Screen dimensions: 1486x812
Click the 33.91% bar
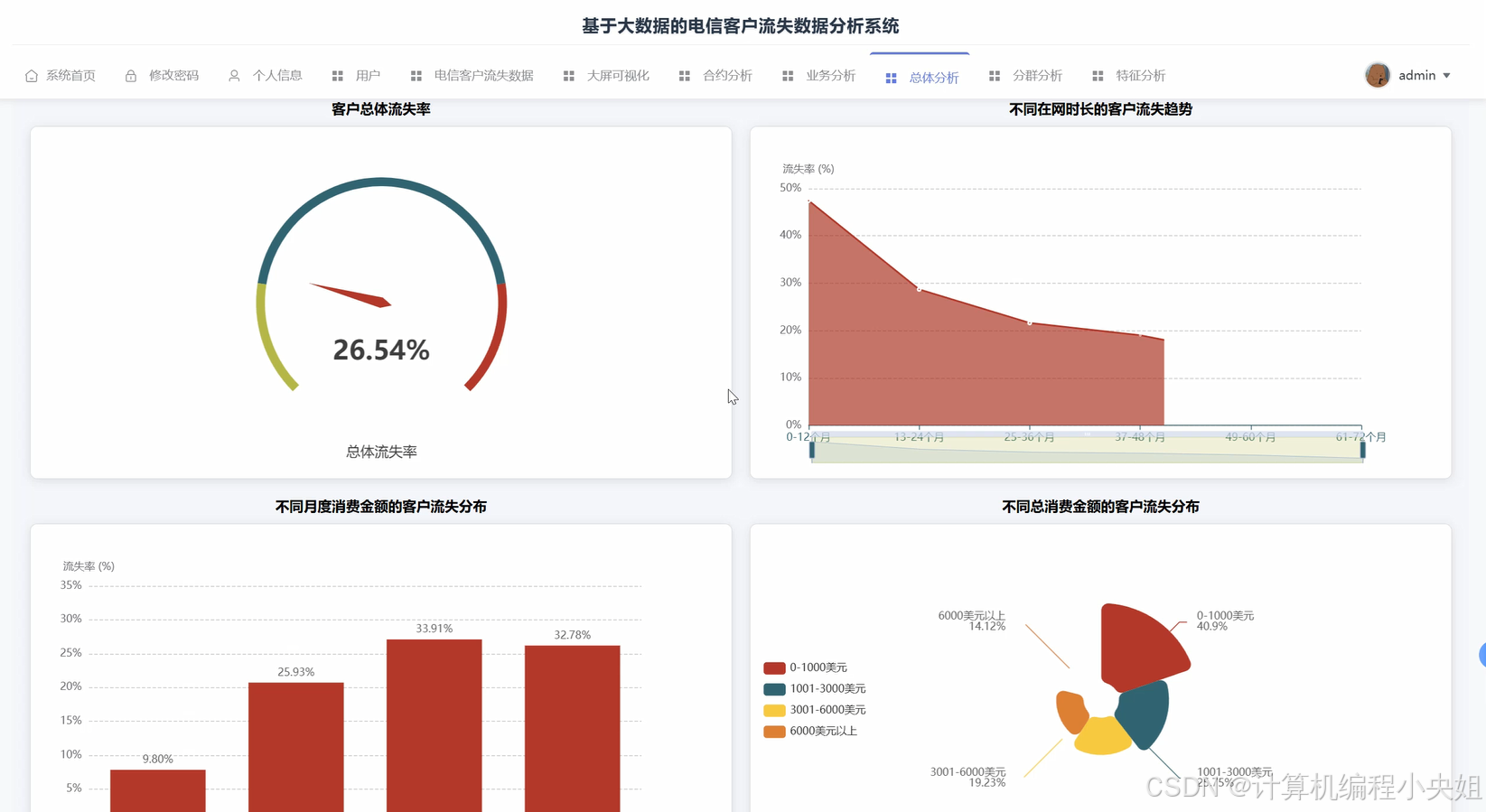[435, 726]
